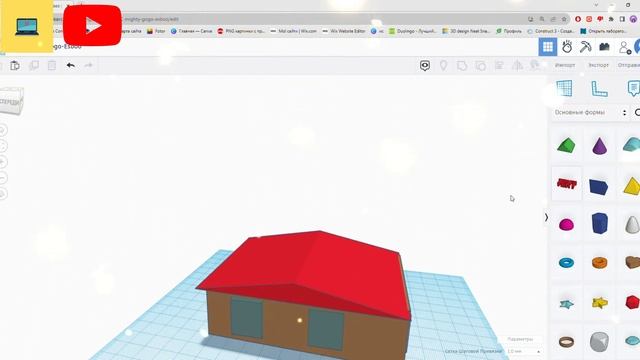The width and height of the screenshot is (640, 360).
Task: Click the bookmark star in address bar
Action: click(x=564, y=19)
